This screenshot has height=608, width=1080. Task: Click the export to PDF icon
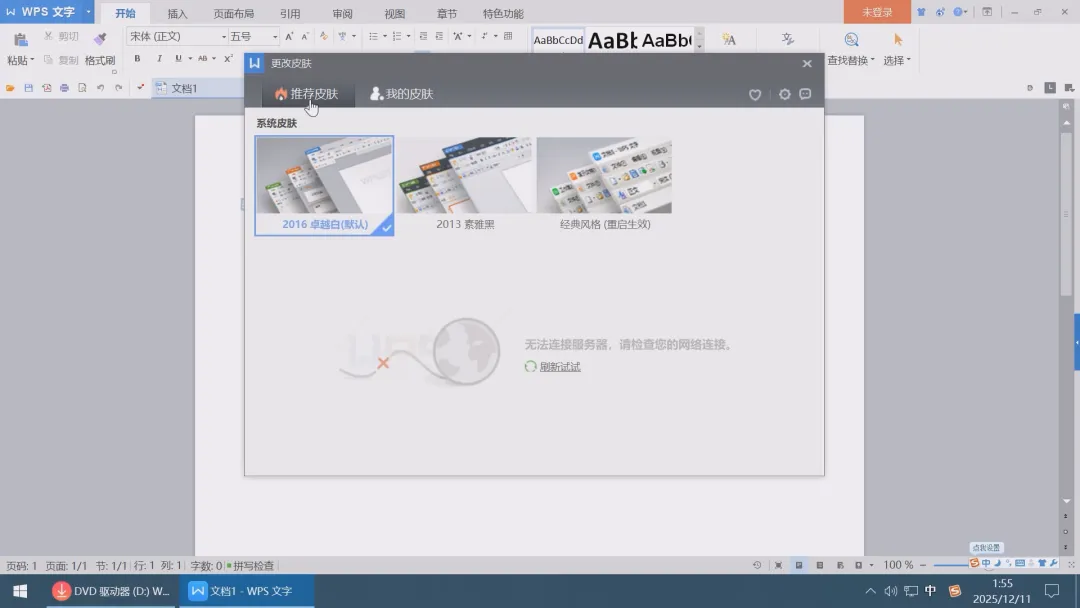(x=46, y=88)
